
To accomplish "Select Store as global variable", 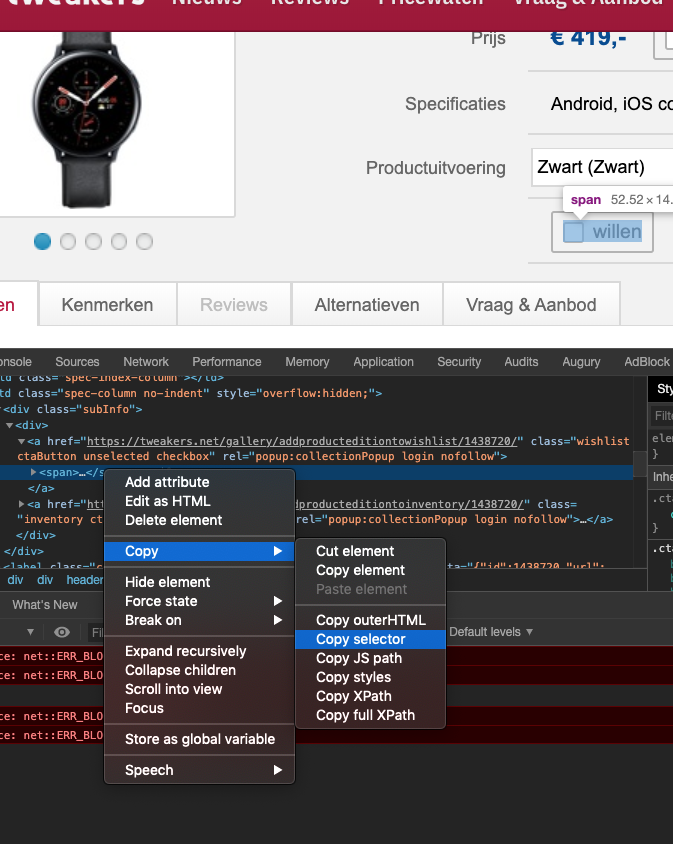I will (199, 739).
